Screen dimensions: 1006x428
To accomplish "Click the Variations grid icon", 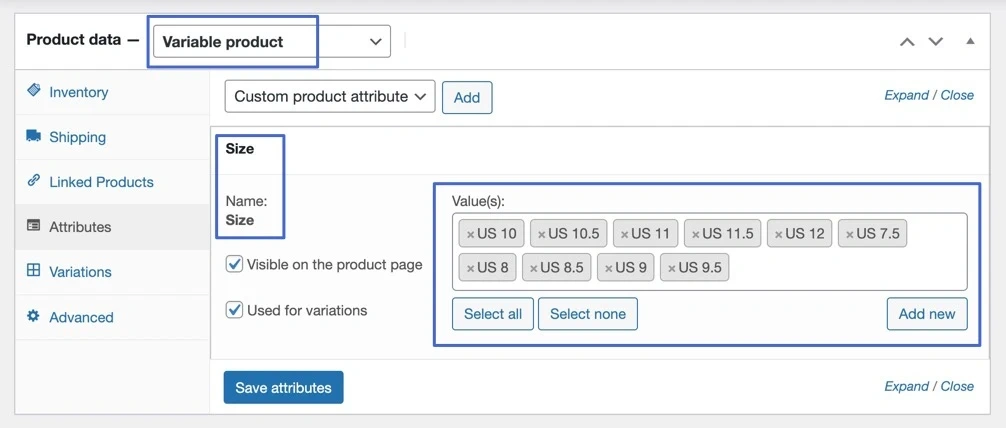I will (x=34, y=271).
